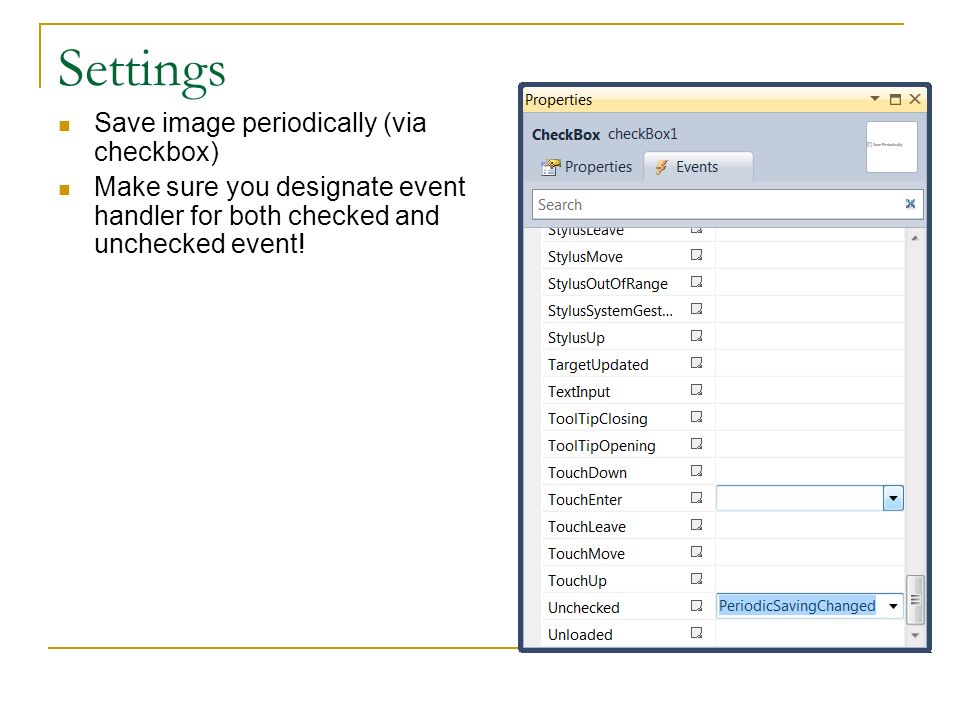Click the marker icon next to TextInput
Viewport: 960px width, 720px height.
tap(697, 389)
